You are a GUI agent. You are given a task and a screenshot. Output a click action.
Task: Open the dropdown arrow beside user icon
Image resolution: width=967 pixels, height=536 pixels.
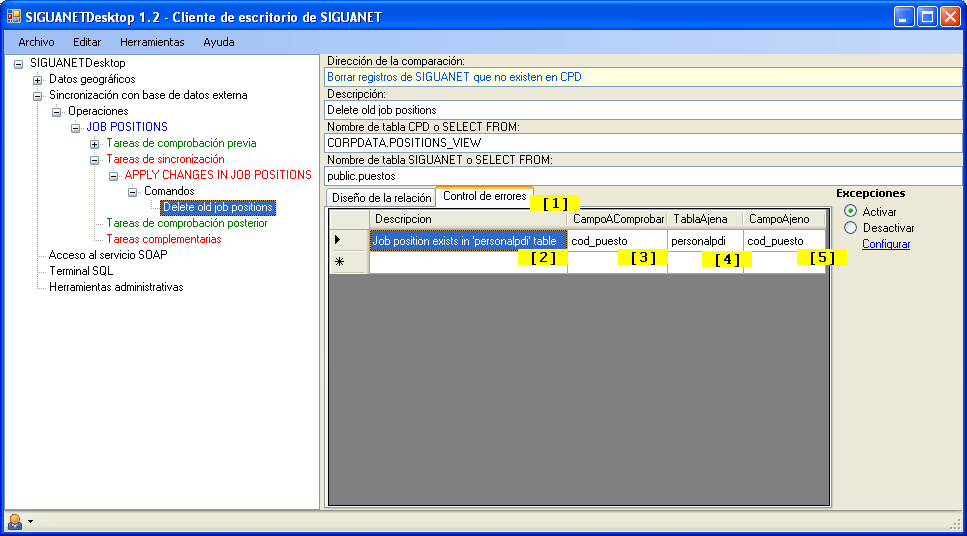tap(30, 522)
